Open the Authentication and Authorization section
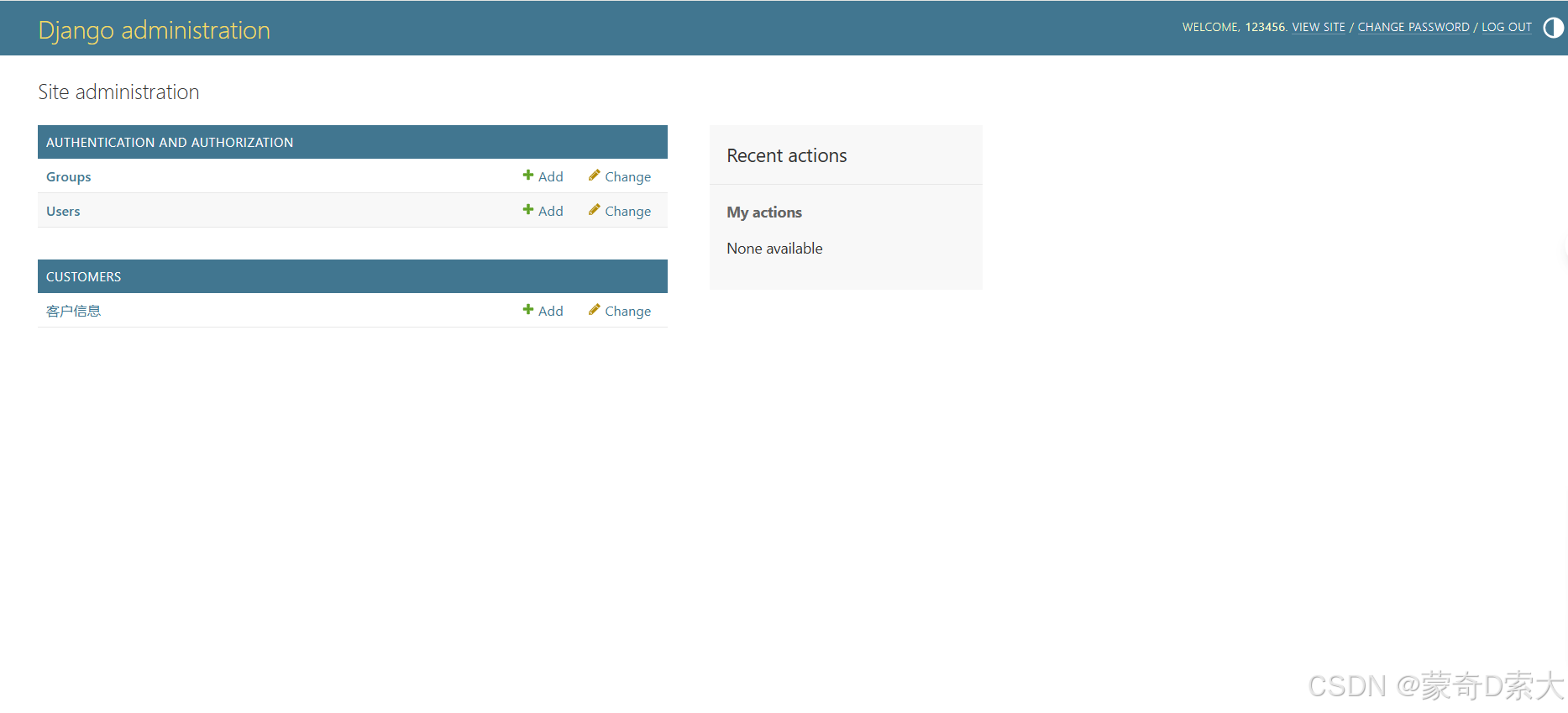 pyautogui.click(x=170, y=143)
